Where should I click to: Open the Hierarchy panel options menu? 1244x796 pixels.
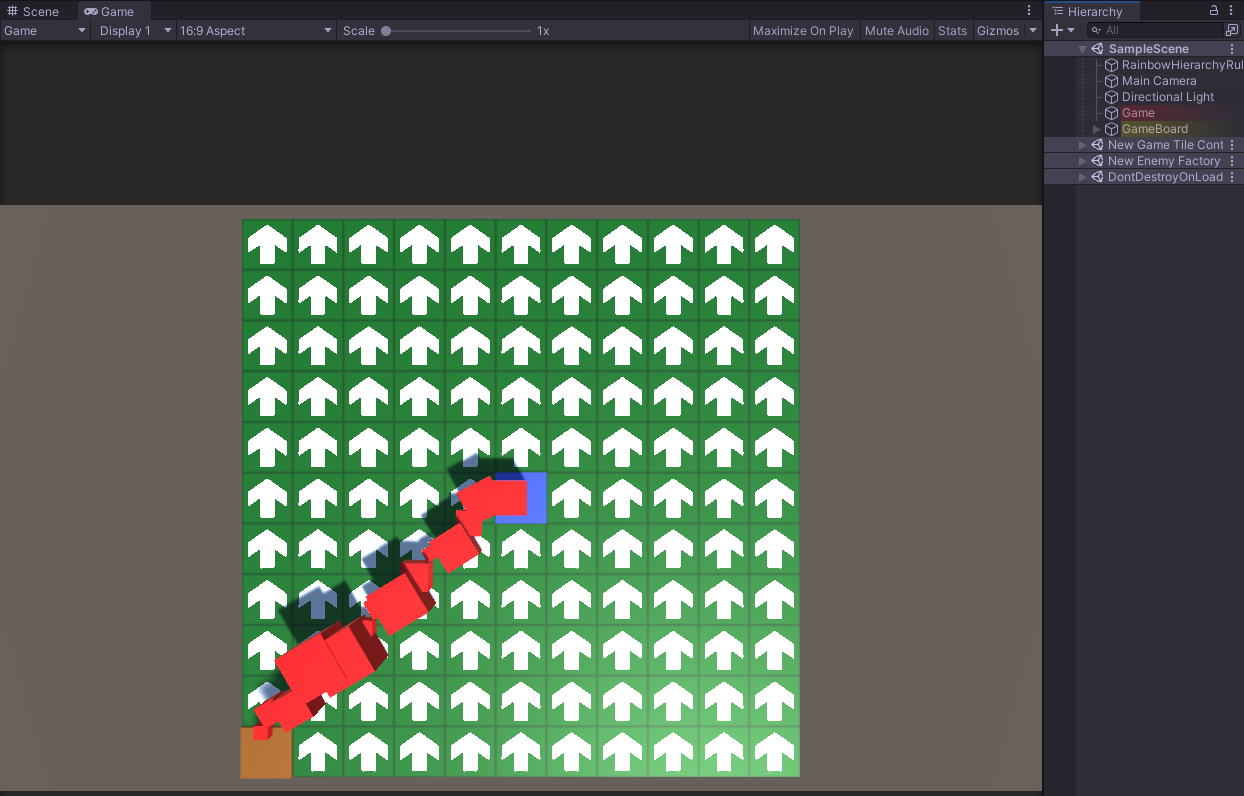(x=1233, y=11)
